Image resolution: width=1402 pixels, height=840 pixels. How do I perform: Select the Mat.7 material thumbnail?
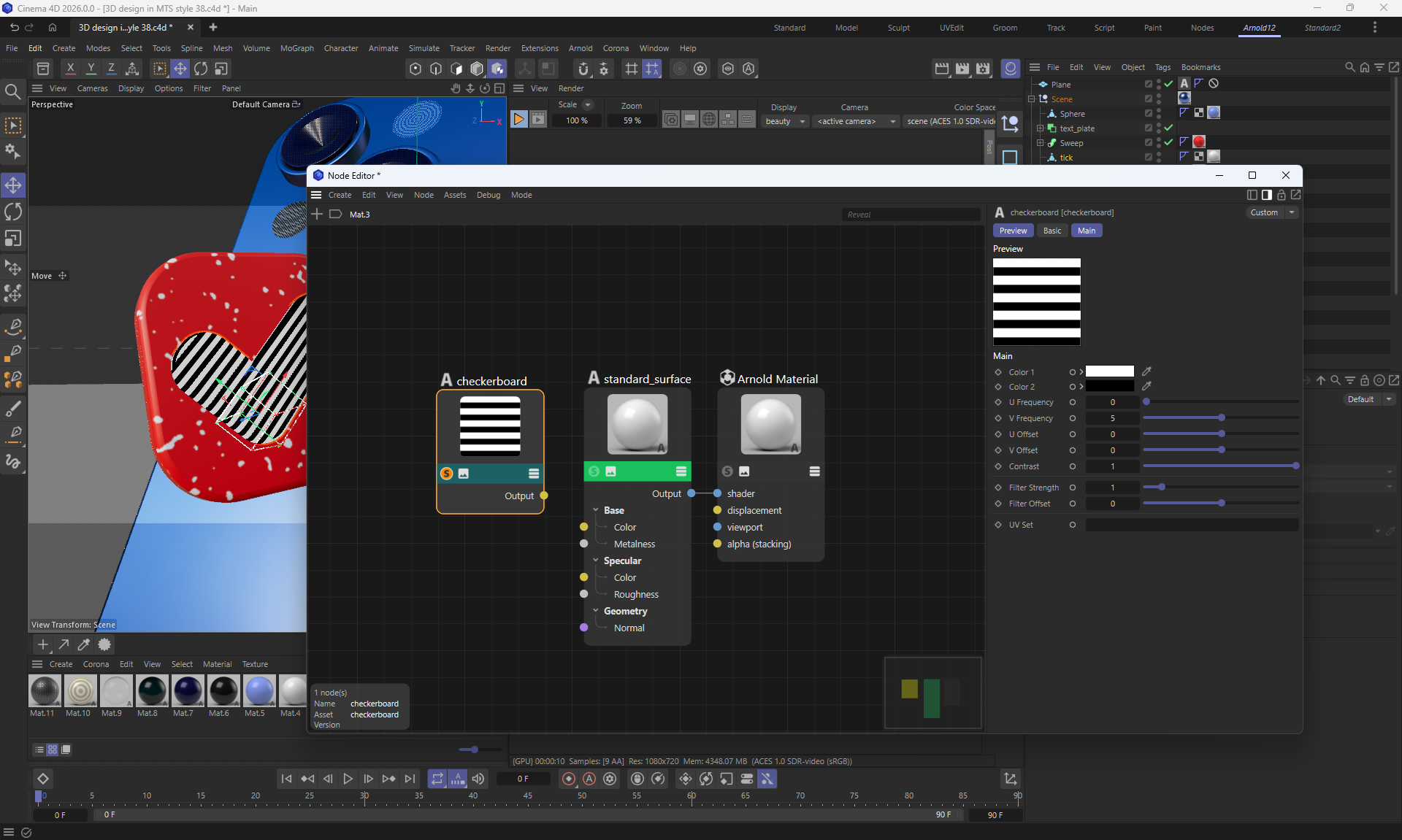187,690
